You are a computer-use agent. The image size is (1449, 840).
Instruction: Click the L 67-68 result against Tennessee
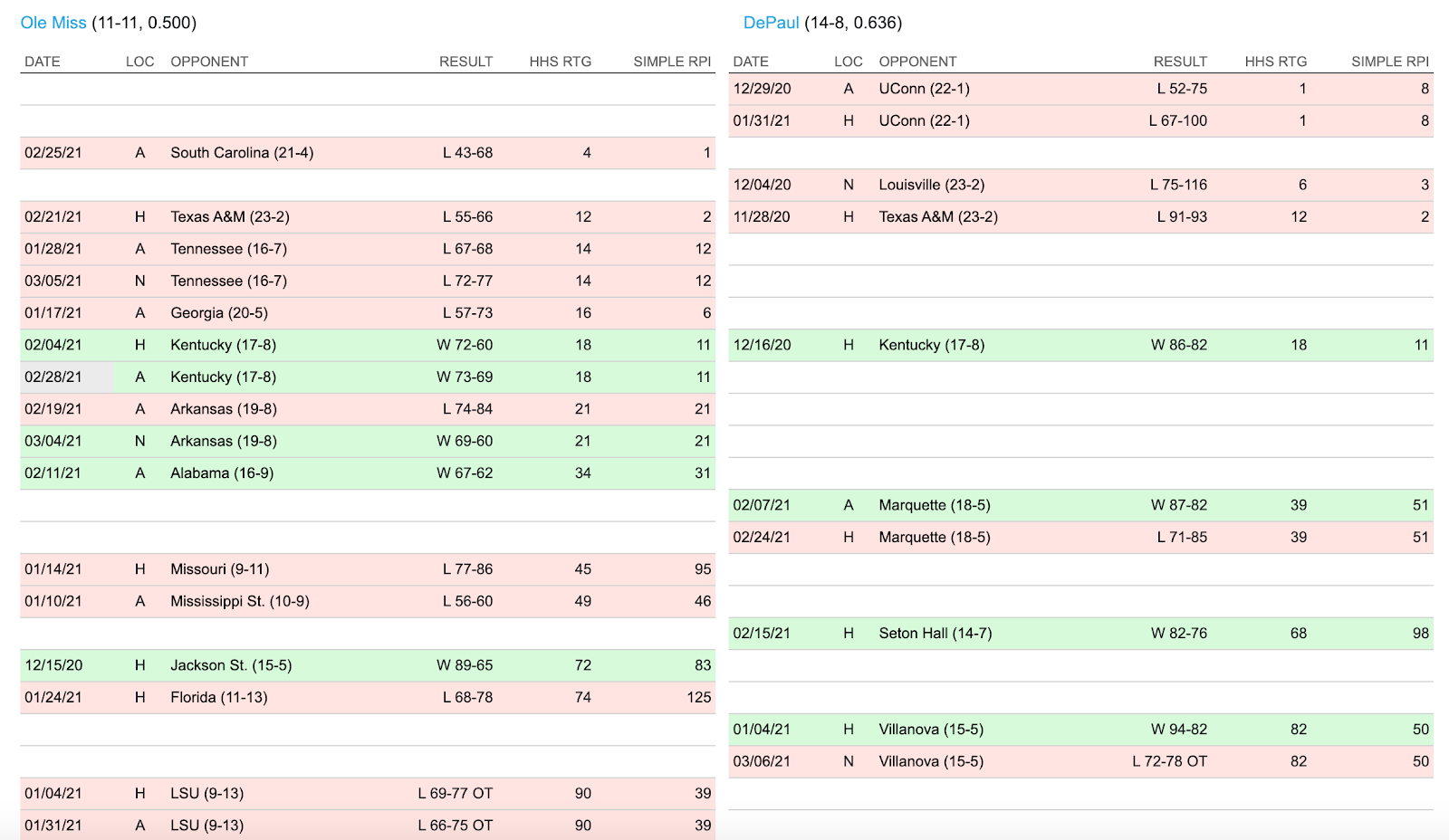tap(467, 249)
